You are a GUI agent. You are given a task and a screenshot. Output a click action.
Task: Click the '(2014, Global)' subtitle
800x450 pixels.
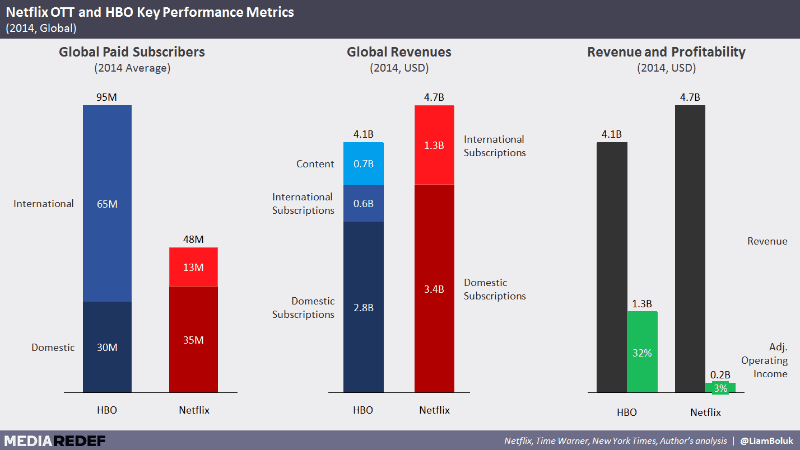coord(41,29)
